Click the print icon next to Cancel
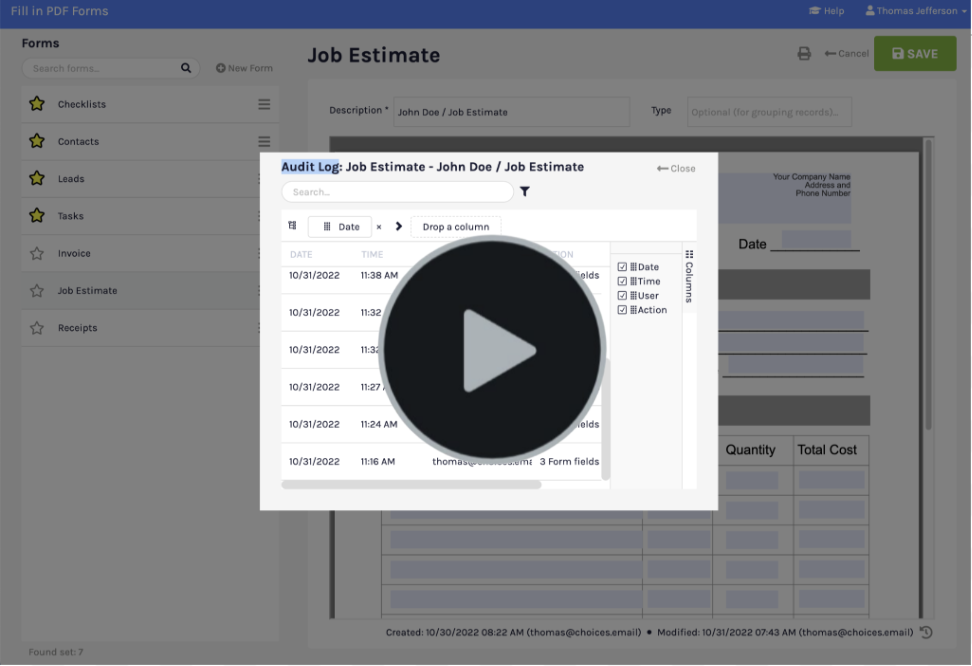 tap(804, 54)
